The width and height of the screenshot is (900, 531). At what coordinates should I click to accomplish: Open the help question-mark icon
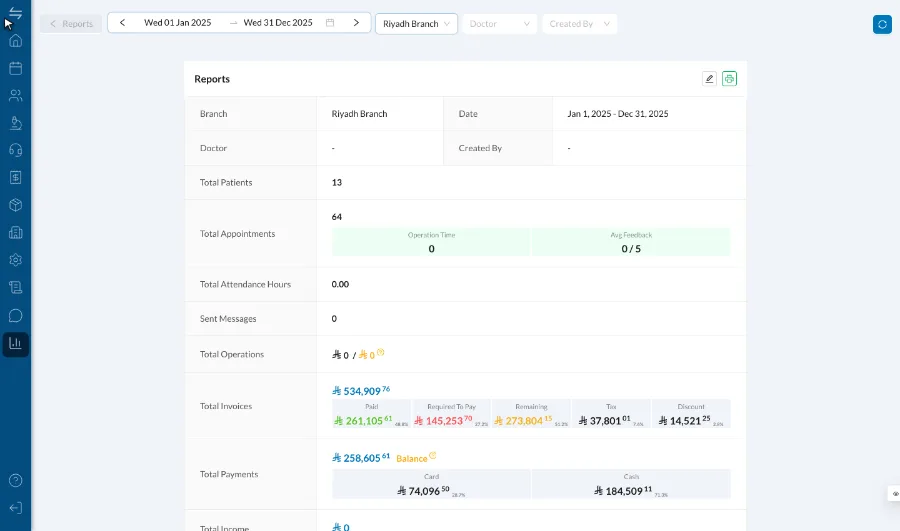click(x=15, y=480)
